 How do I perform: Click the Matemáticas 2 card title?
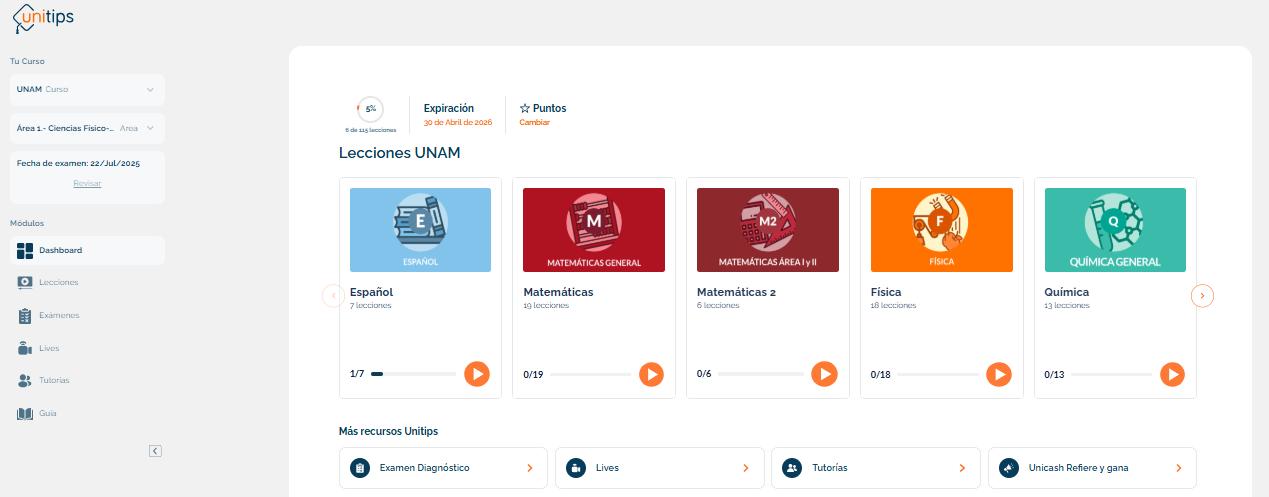coord(736,292)
